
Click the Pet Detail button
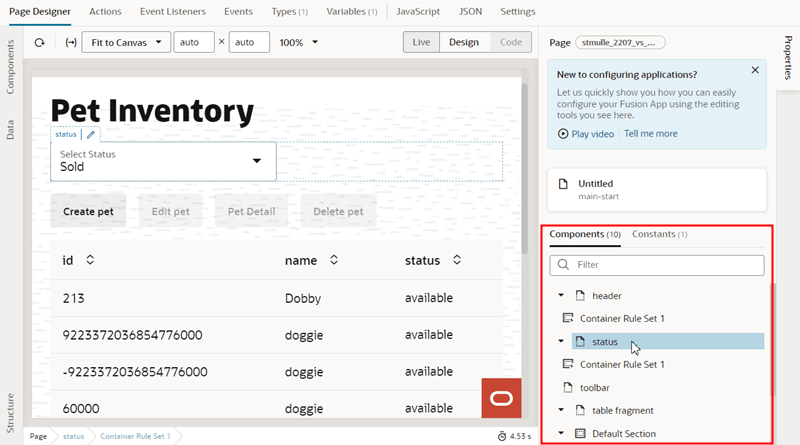tap(252, 211)
